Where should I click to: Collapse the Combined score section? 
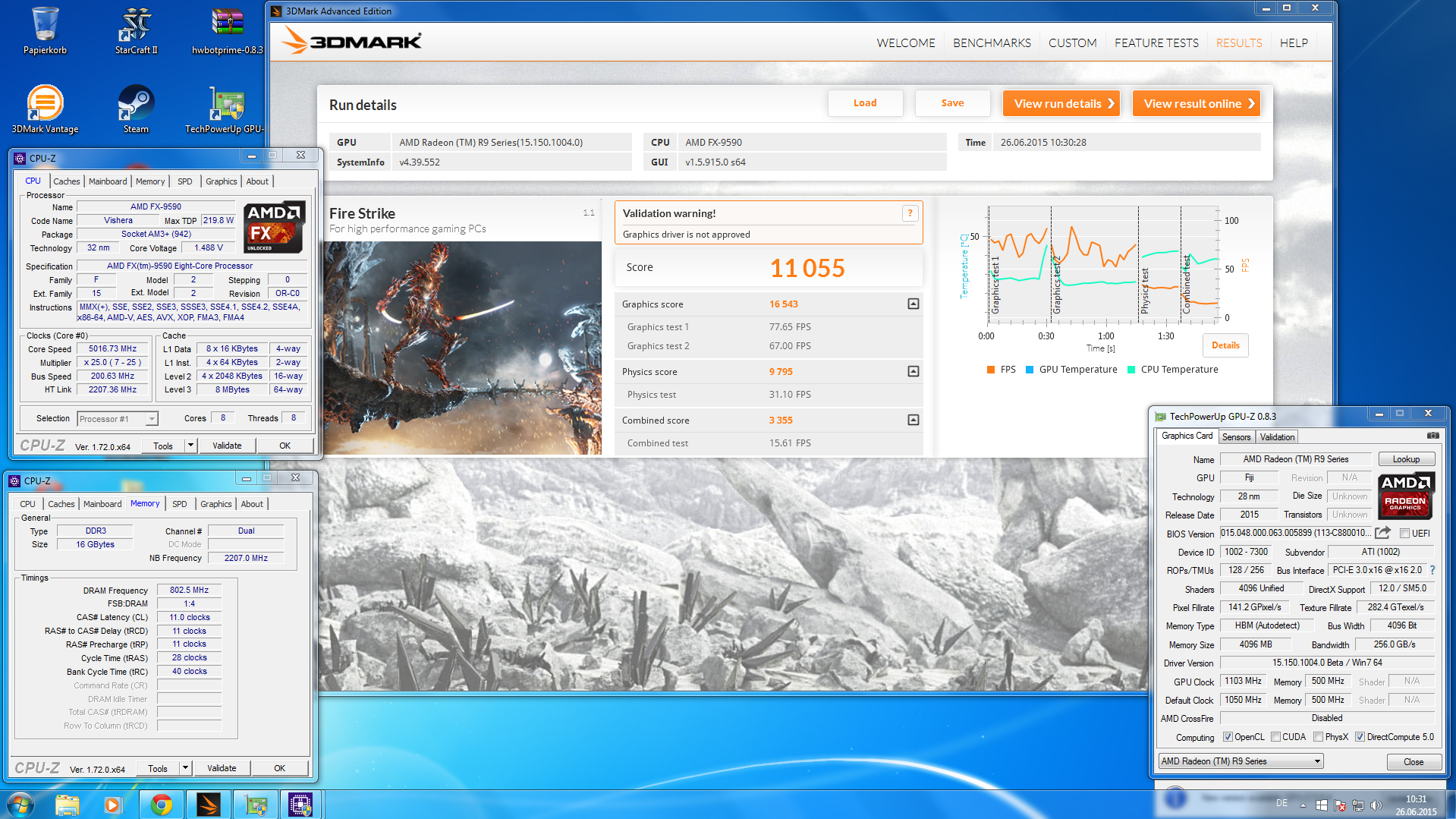pyautogui.click(x=914, y=420)
